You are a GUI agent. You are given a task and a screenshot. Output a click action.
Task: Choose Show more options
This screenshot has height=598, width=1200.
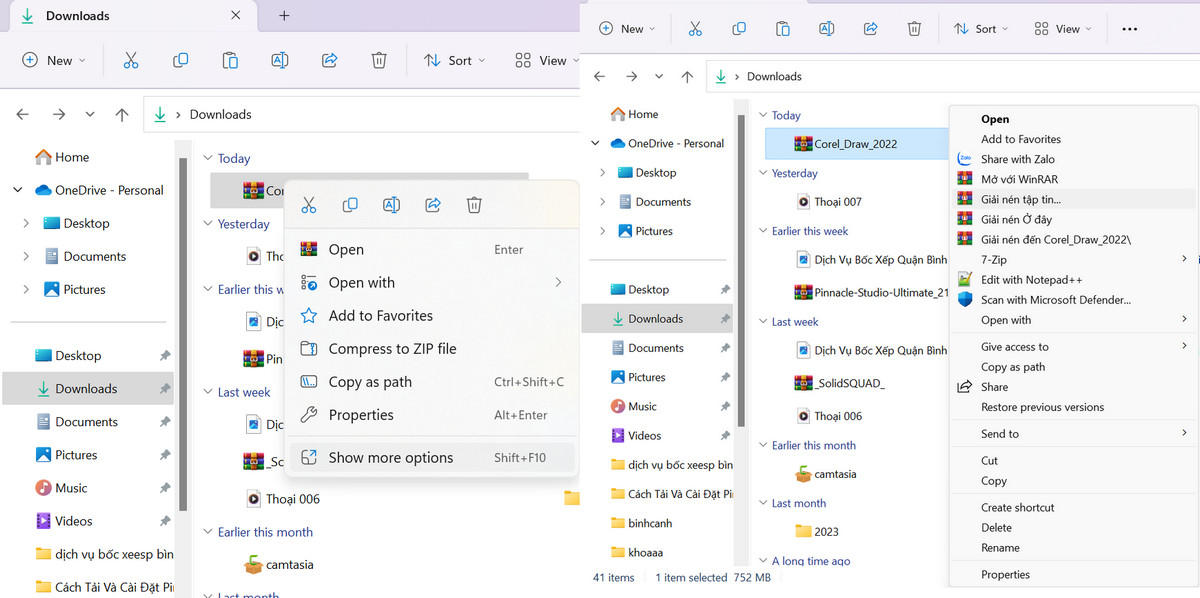pos(391,458)
